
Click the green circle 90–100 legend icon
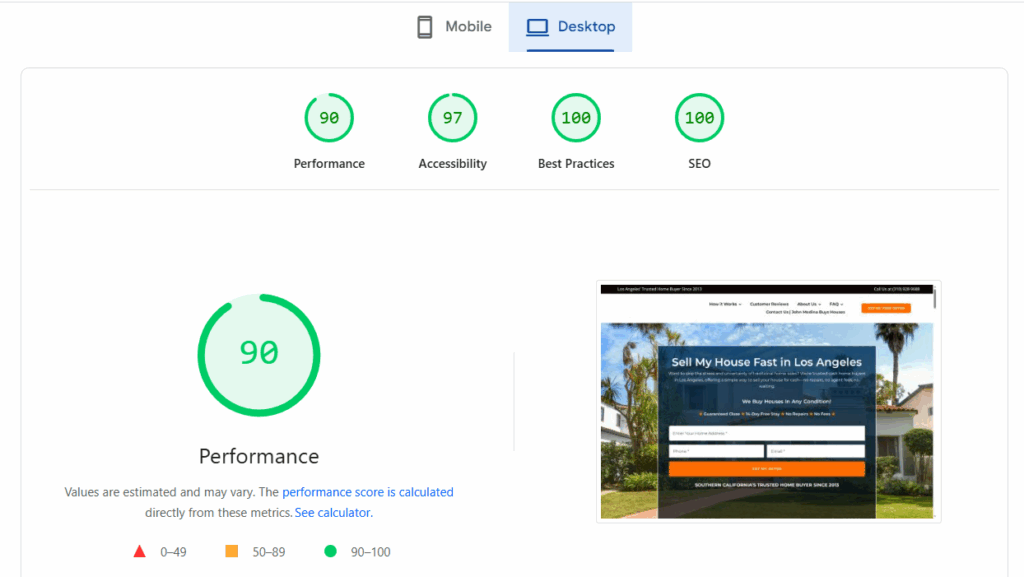click(330, 551)
